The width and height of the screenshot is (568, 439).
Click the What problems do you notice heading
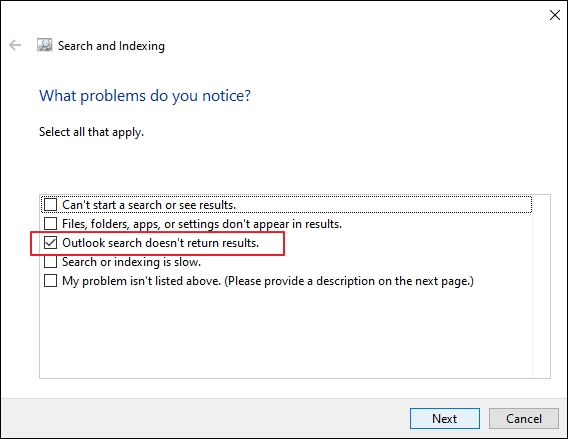[145, 96]
